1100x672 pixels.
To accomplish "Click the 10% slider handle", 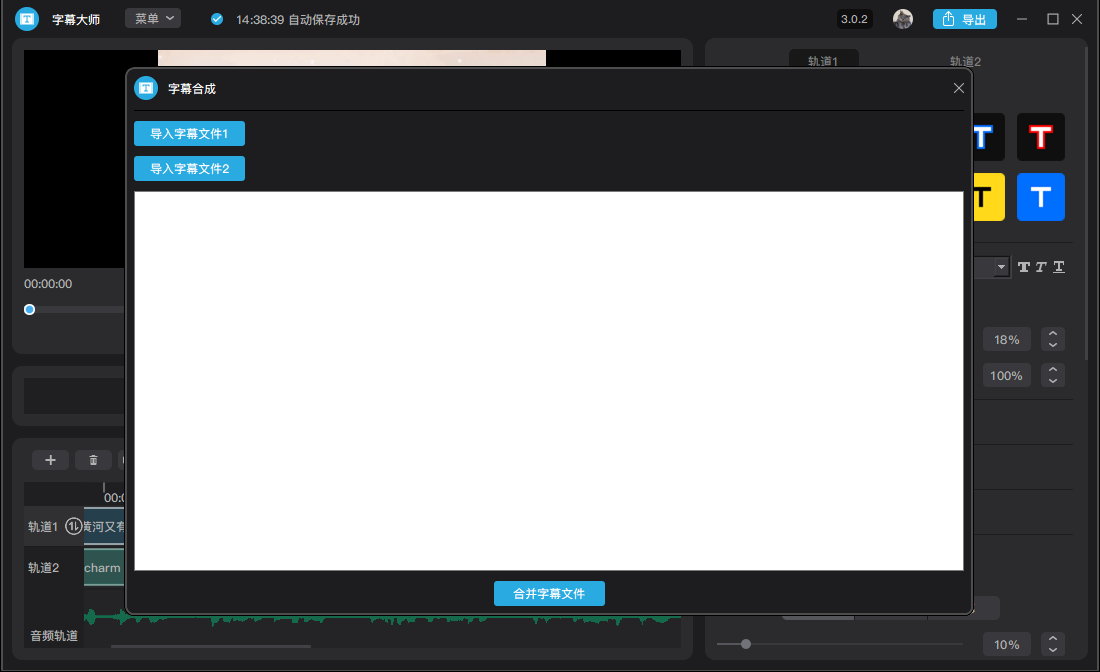I will pyautogui.click(x=746, y=644).
